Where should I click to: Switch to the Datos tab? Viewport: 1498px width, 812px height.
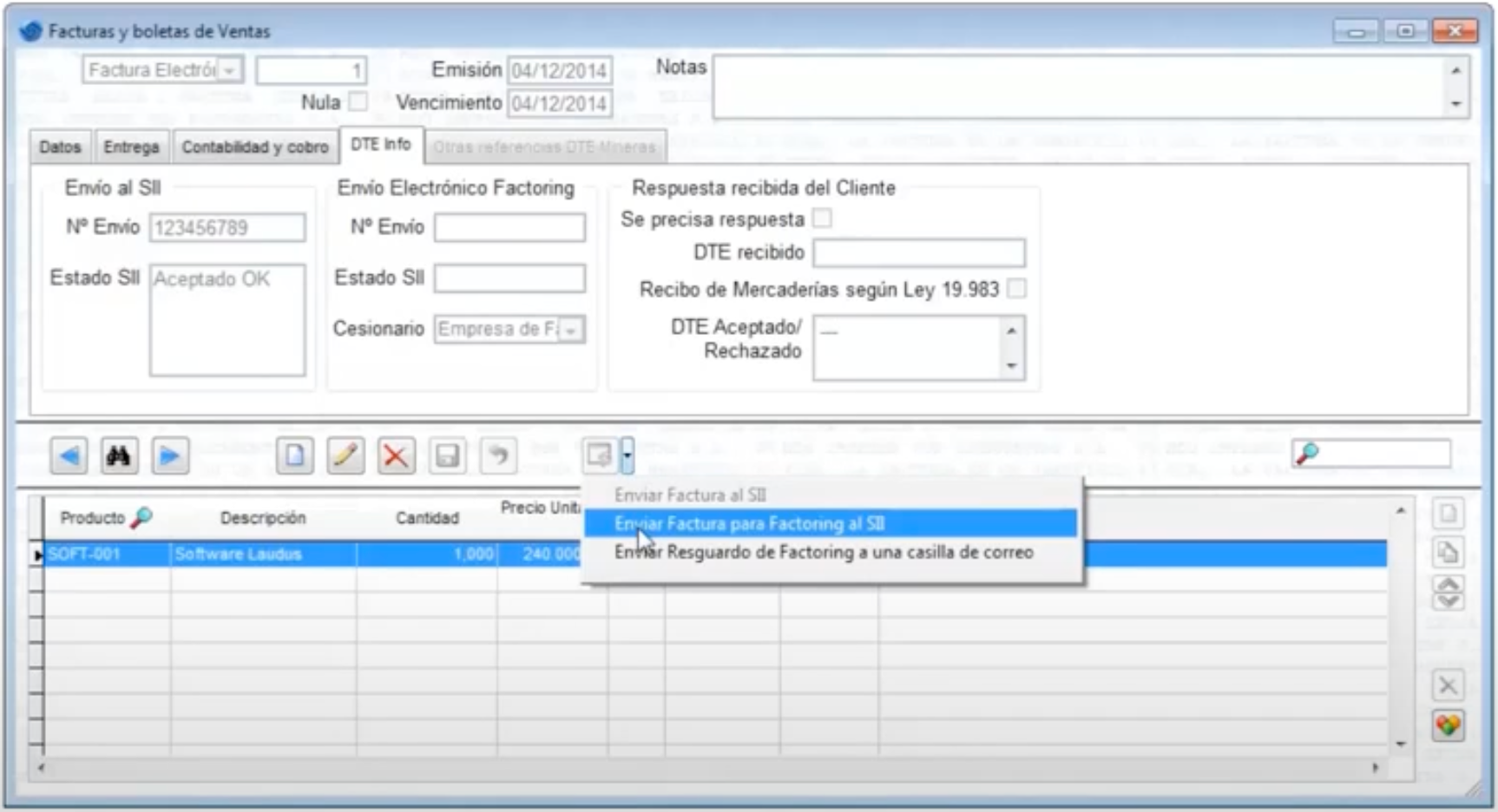tap(60, 147)
